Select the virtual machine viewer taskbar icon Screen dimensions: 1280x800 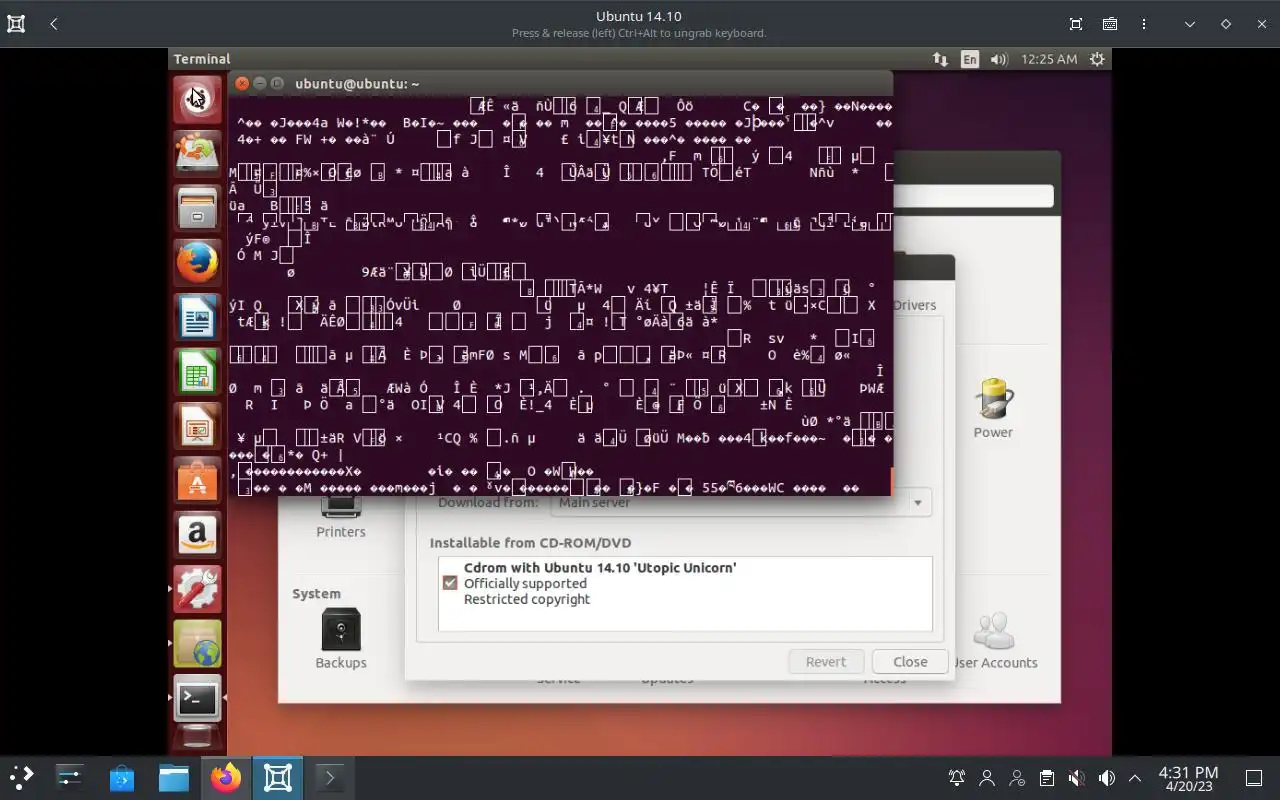[277, 777]
